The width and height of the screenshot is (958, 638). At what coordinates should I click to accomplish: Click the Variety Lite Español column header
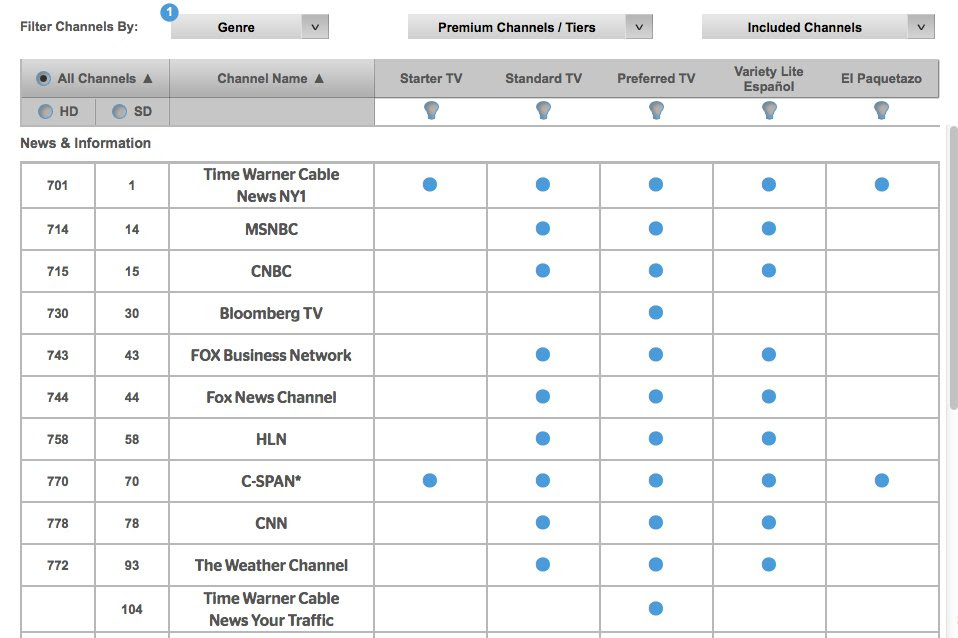point(769,79)
